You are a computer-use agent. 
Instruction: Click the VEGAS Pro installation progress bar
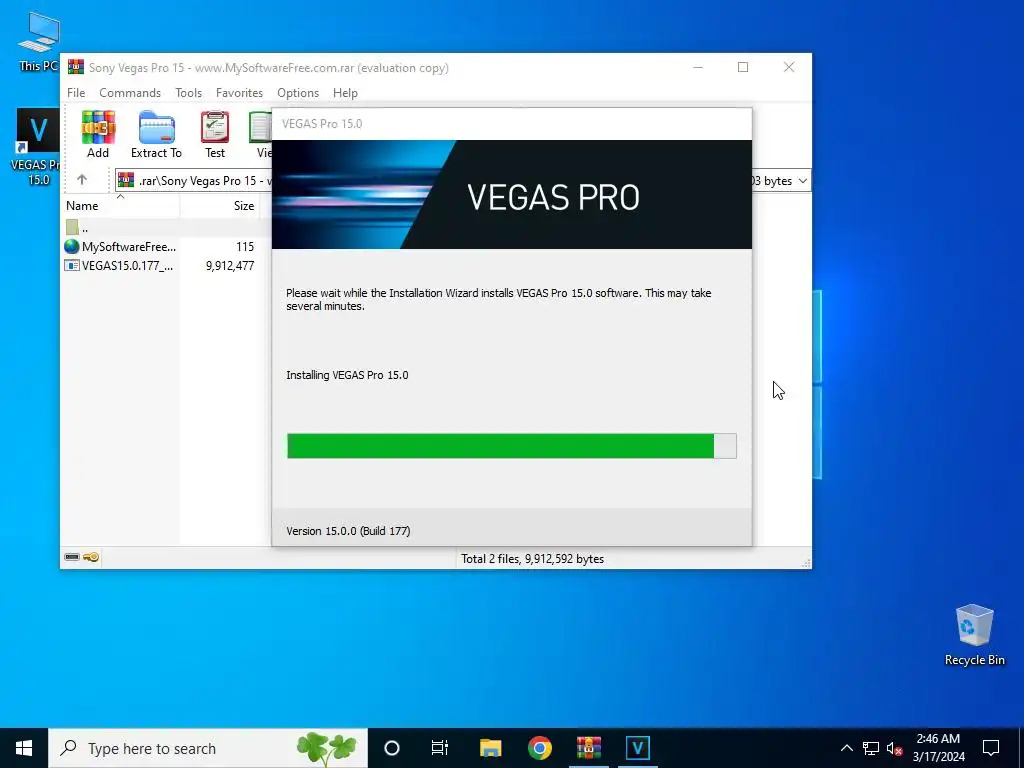point(512,446)
